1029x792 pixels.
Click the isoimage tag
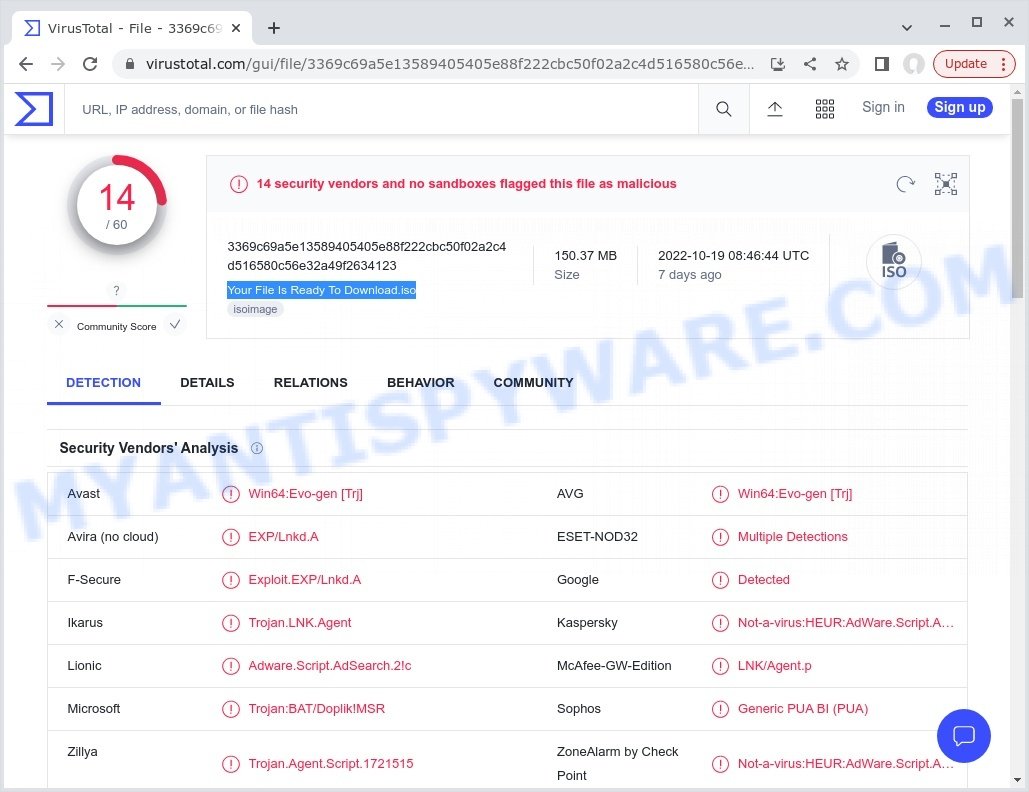point(255,309)
